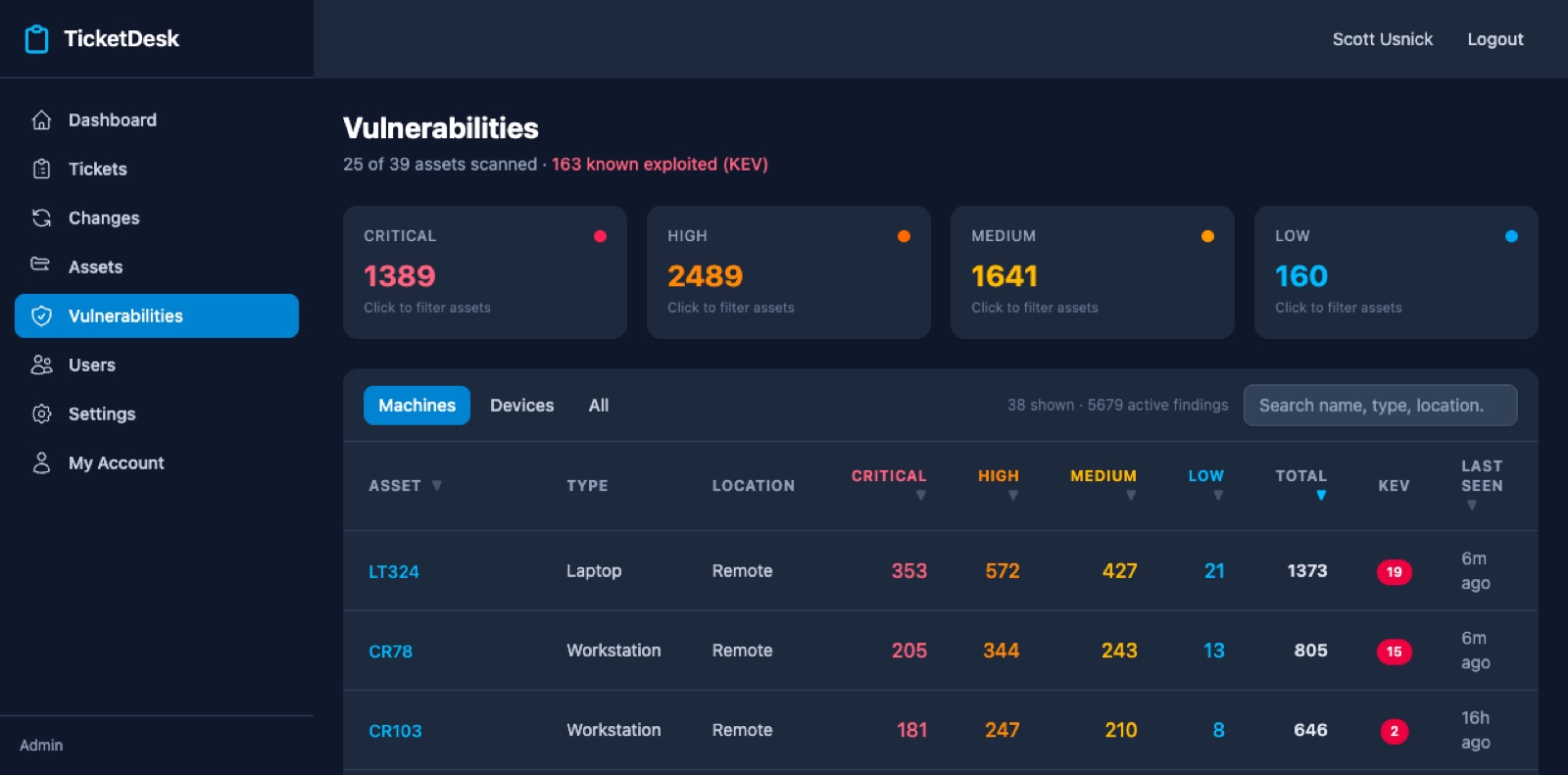The image size is (1568, 775).
Task: Click the Settings gear icon
Action: pyautogui.click(x=41, y=413)
